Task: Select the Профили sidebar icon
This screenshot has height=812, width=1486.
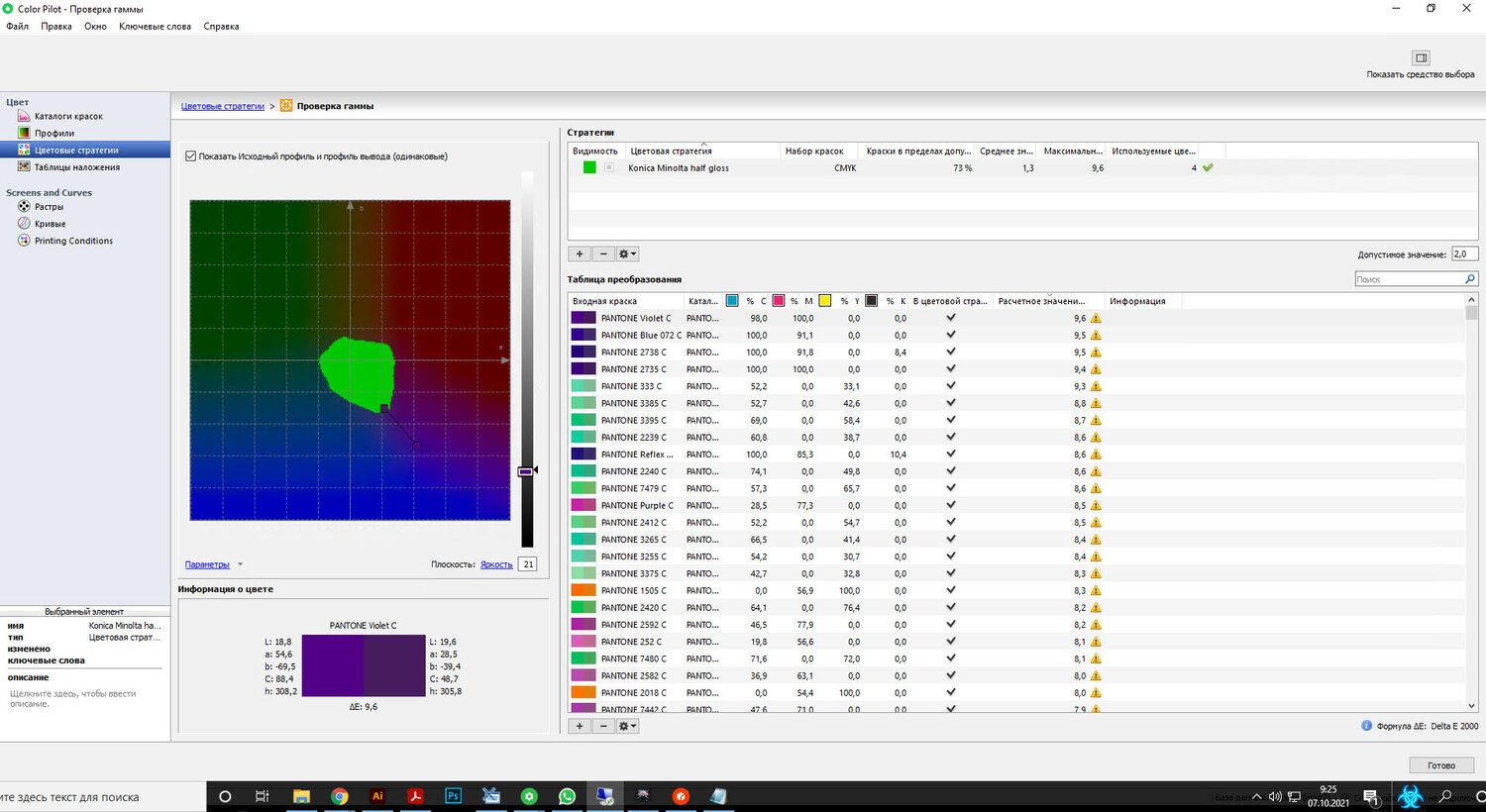Action: tap(25, 133)
